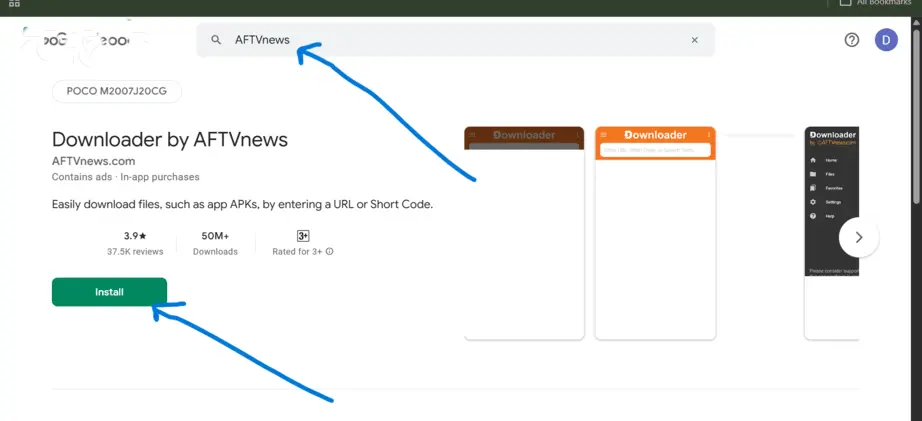Open the orange Downloader screenshot thumbnail
This screenshot has width=922, height=421.
(655, 233)
